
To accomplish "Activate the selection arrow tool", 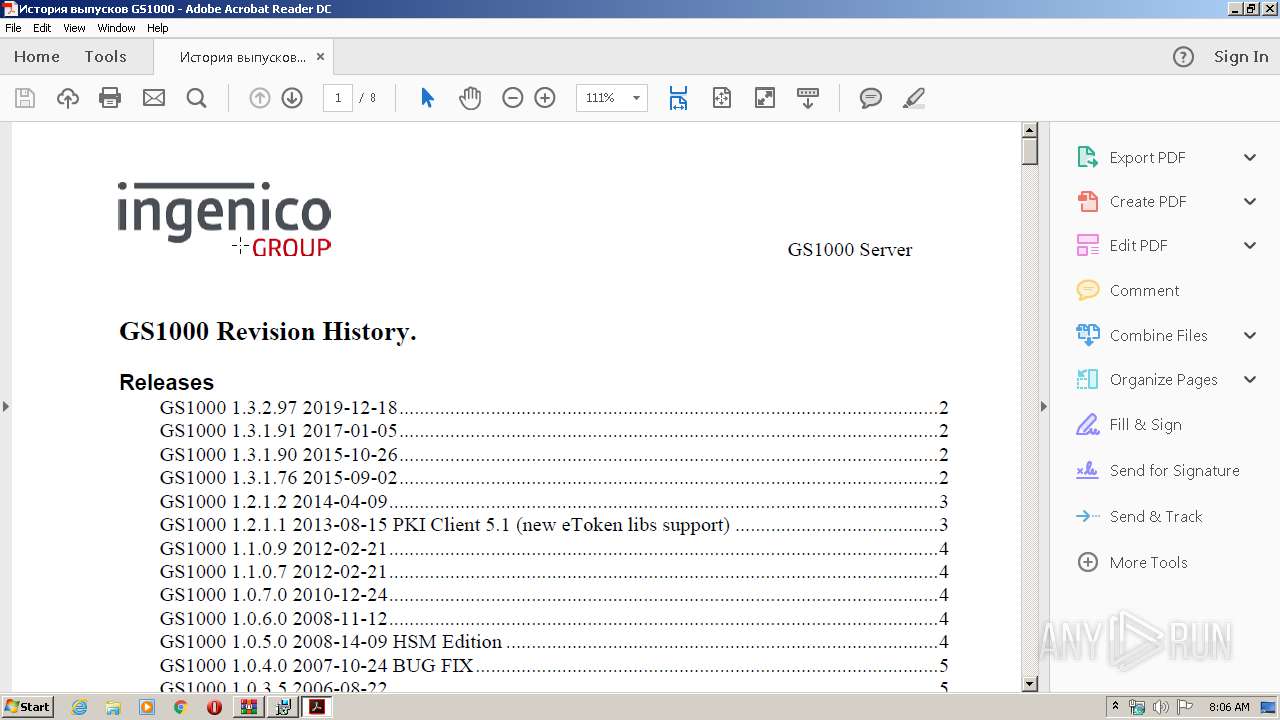I will pyautogui.click(x=428, y=98).
